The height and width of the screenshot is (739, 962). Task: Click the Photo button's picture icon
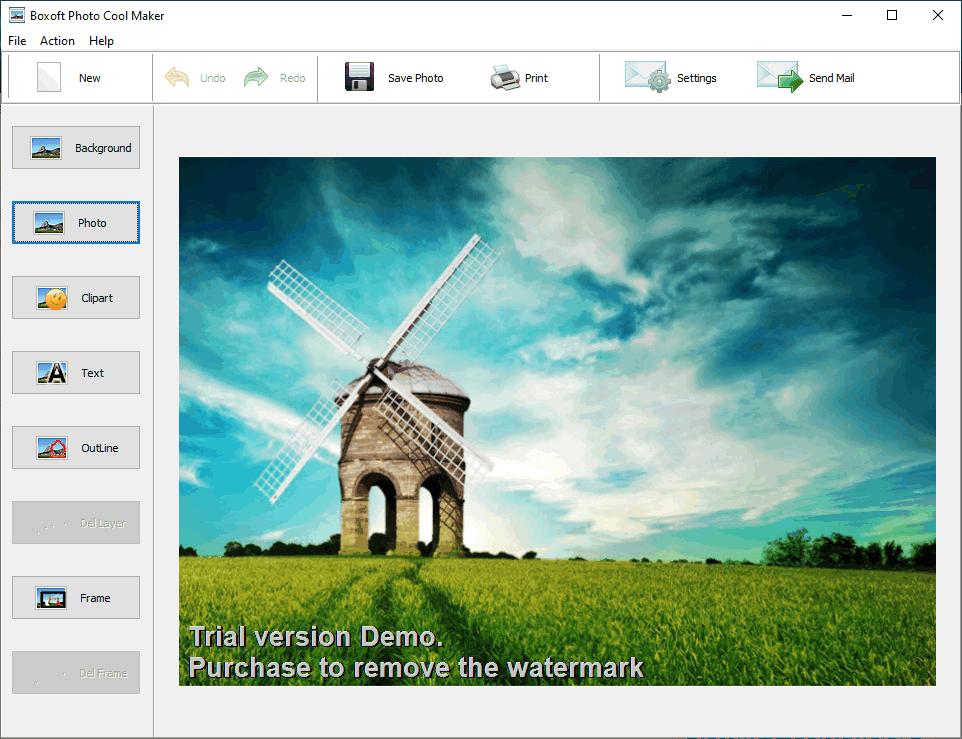pos(49,223)
